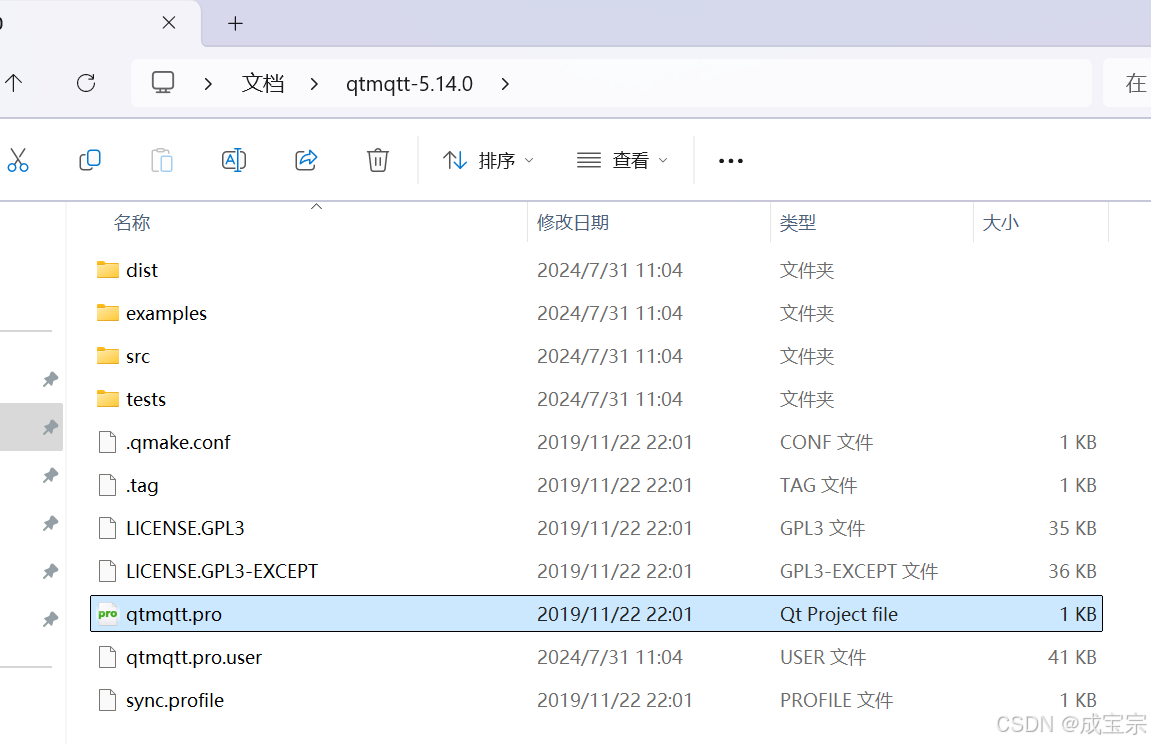1151x744 pixels.
Task: Select the sync.profile file
Action: point(596,700)
